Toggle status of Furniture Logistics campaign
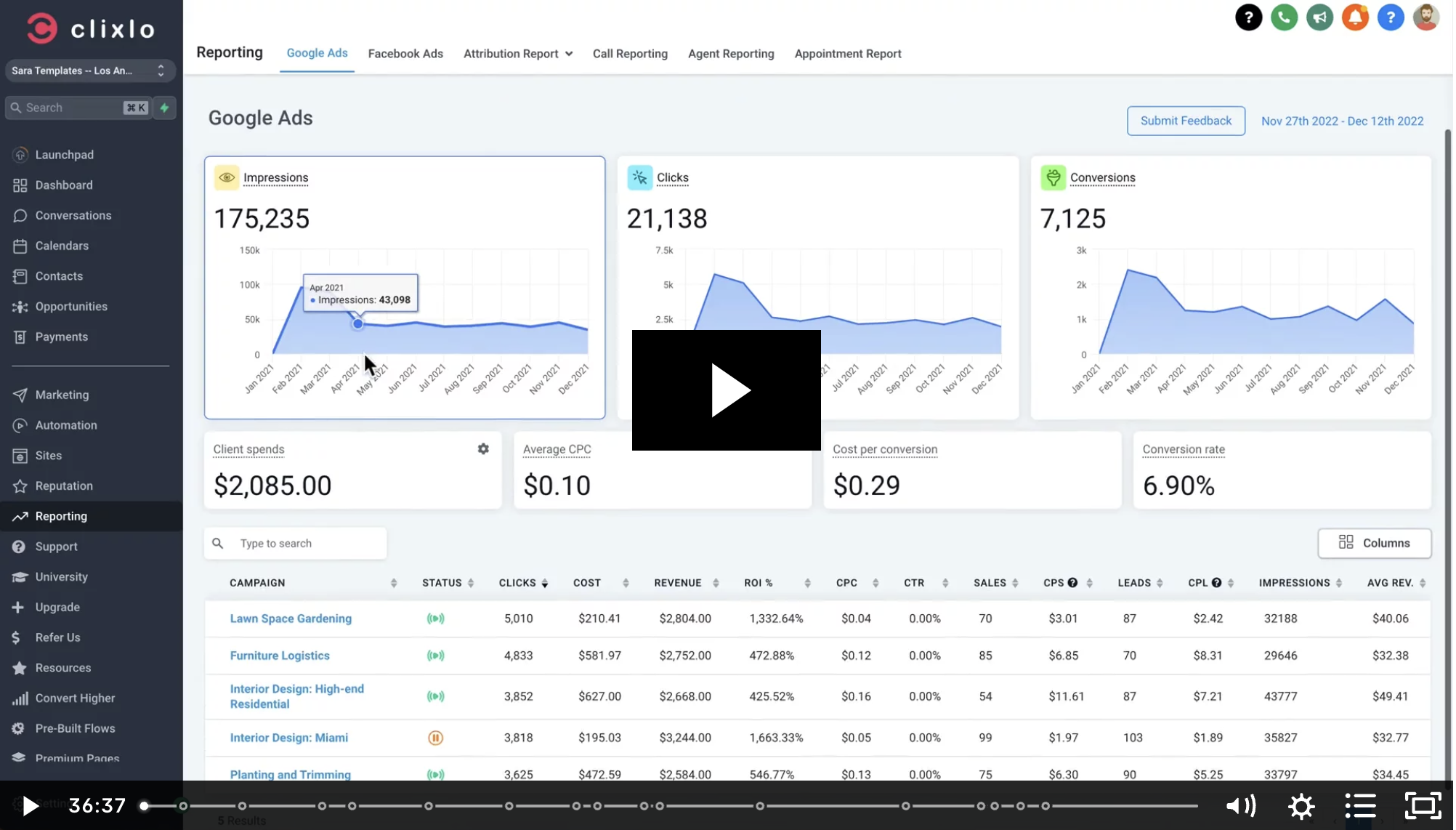The width and height of the screenshot is (1456, 830). pyautogui.click(x=437, y=656)
